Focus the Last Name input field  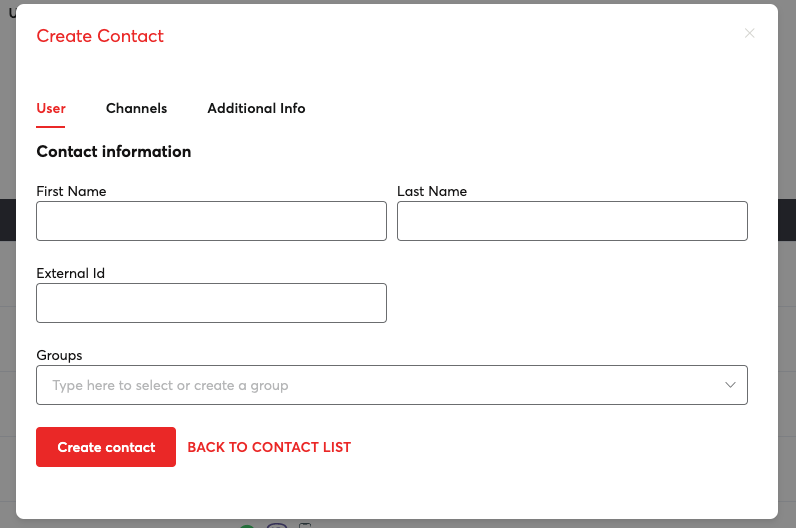click(572, 221)
